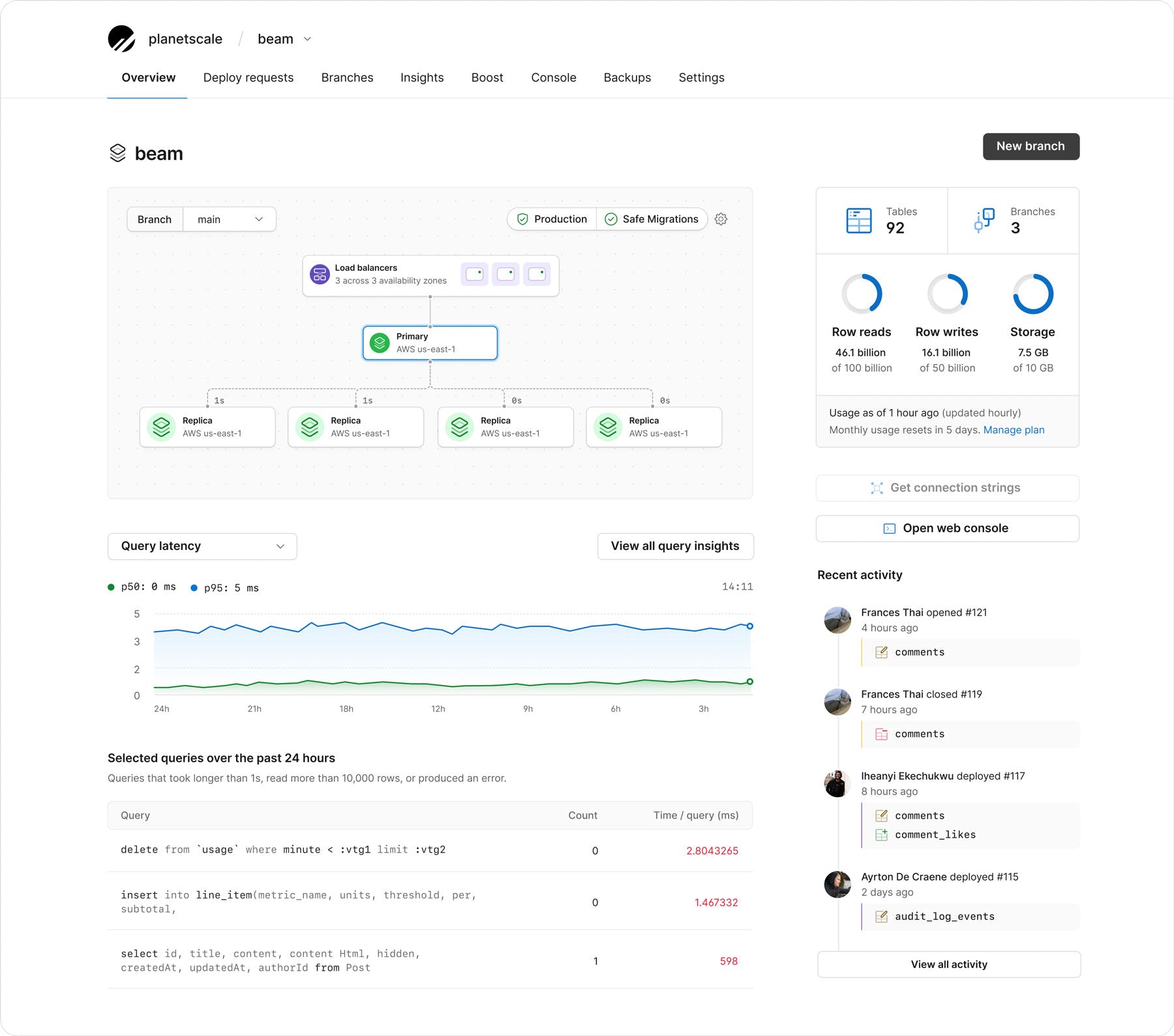The height and width of the screenshot is (1036, 1174).
Task: Click the beam database layers icon
Action: pyautogui.click(x=117, y=153)
